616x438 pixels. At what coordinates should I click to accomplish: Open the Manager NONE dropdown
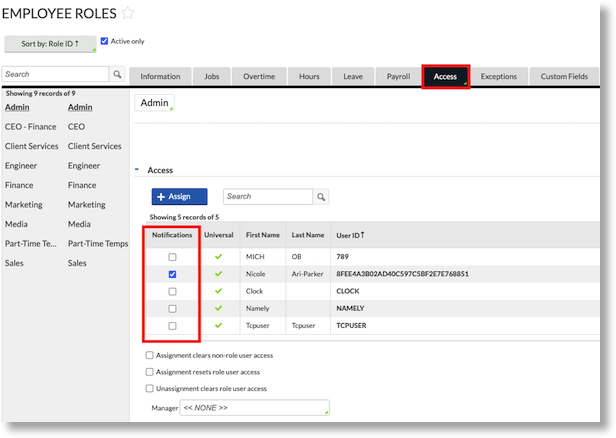[254, 408]
